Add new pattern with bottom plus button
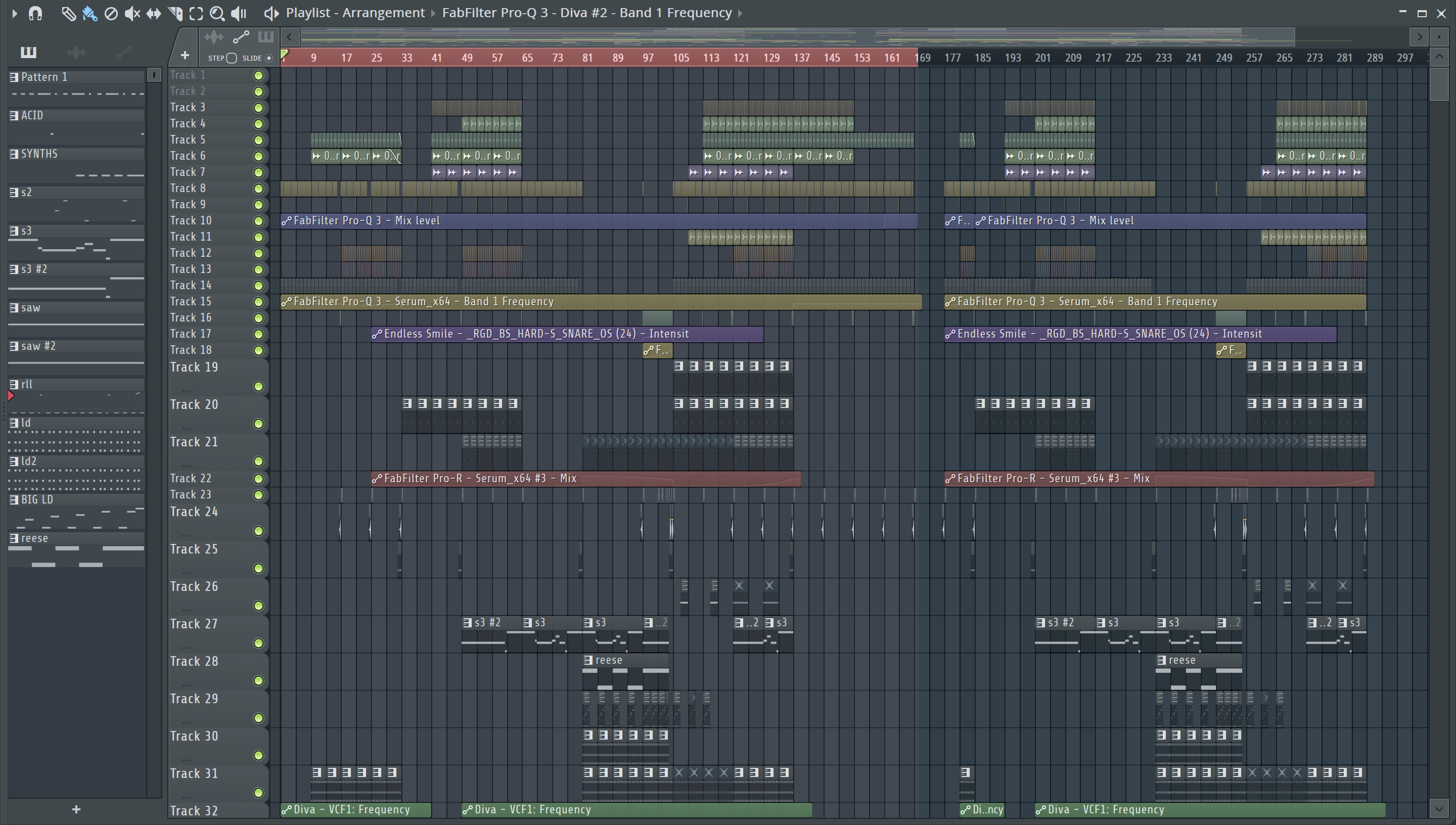 [76, 810]
